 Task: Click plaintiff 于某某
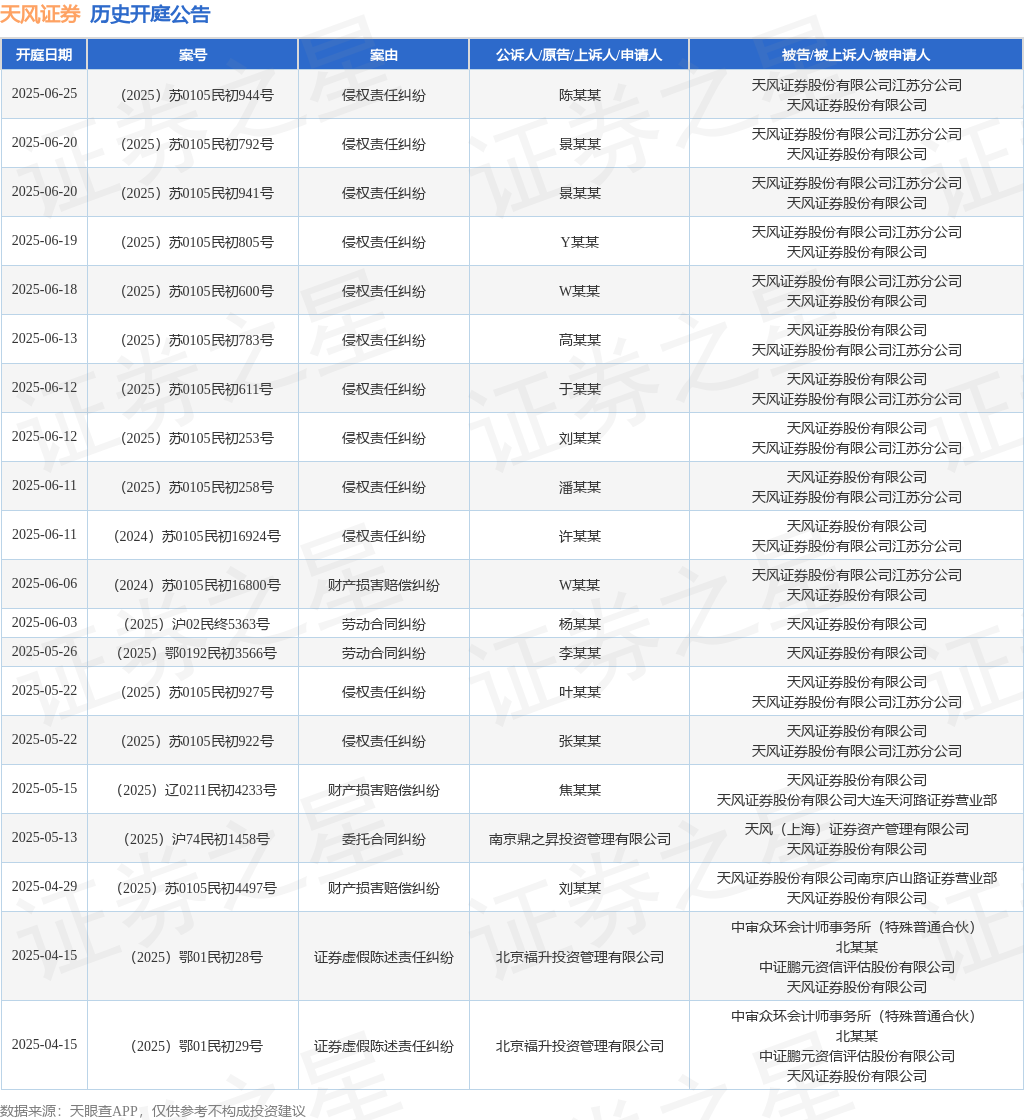click(x=579, y=389)
